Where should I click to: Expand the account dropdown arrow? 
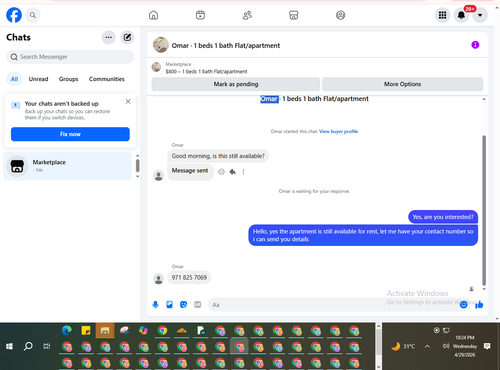[x=480, y=15]
